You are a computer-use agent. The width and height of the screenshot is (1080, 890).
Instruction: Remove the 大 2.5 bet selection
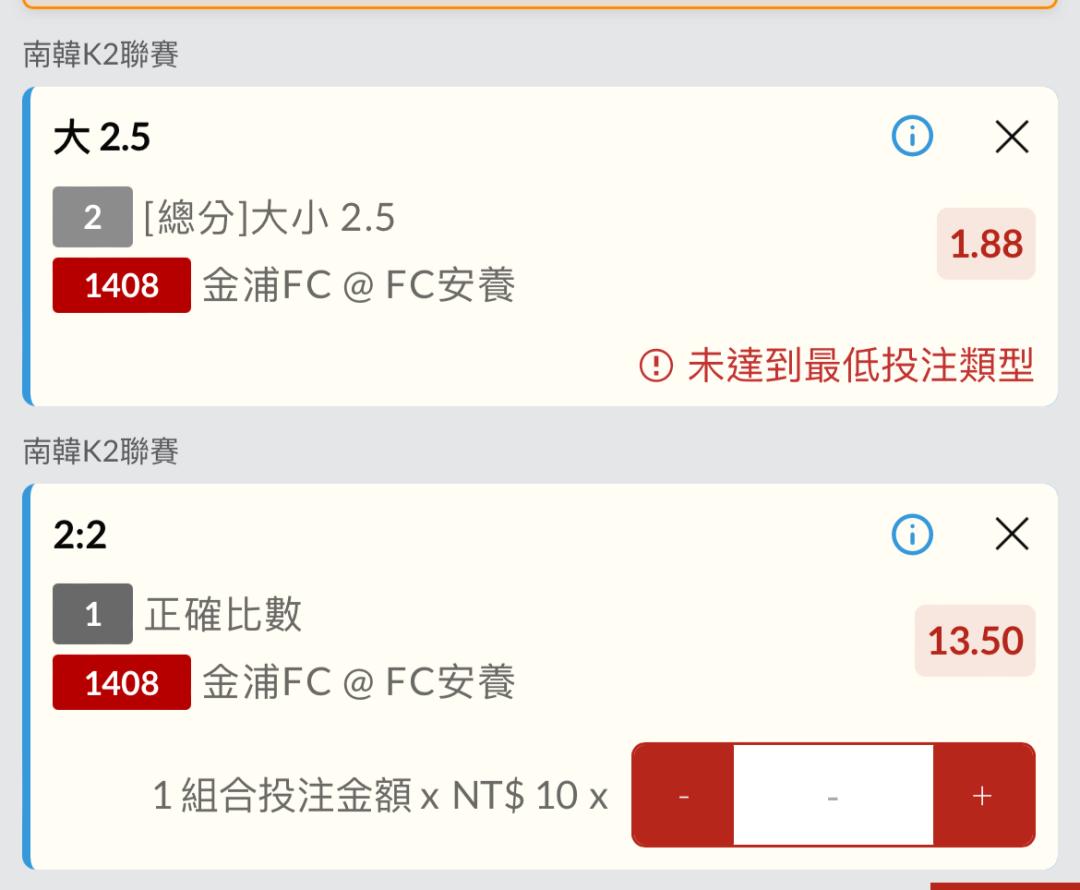click(1012, 136)
